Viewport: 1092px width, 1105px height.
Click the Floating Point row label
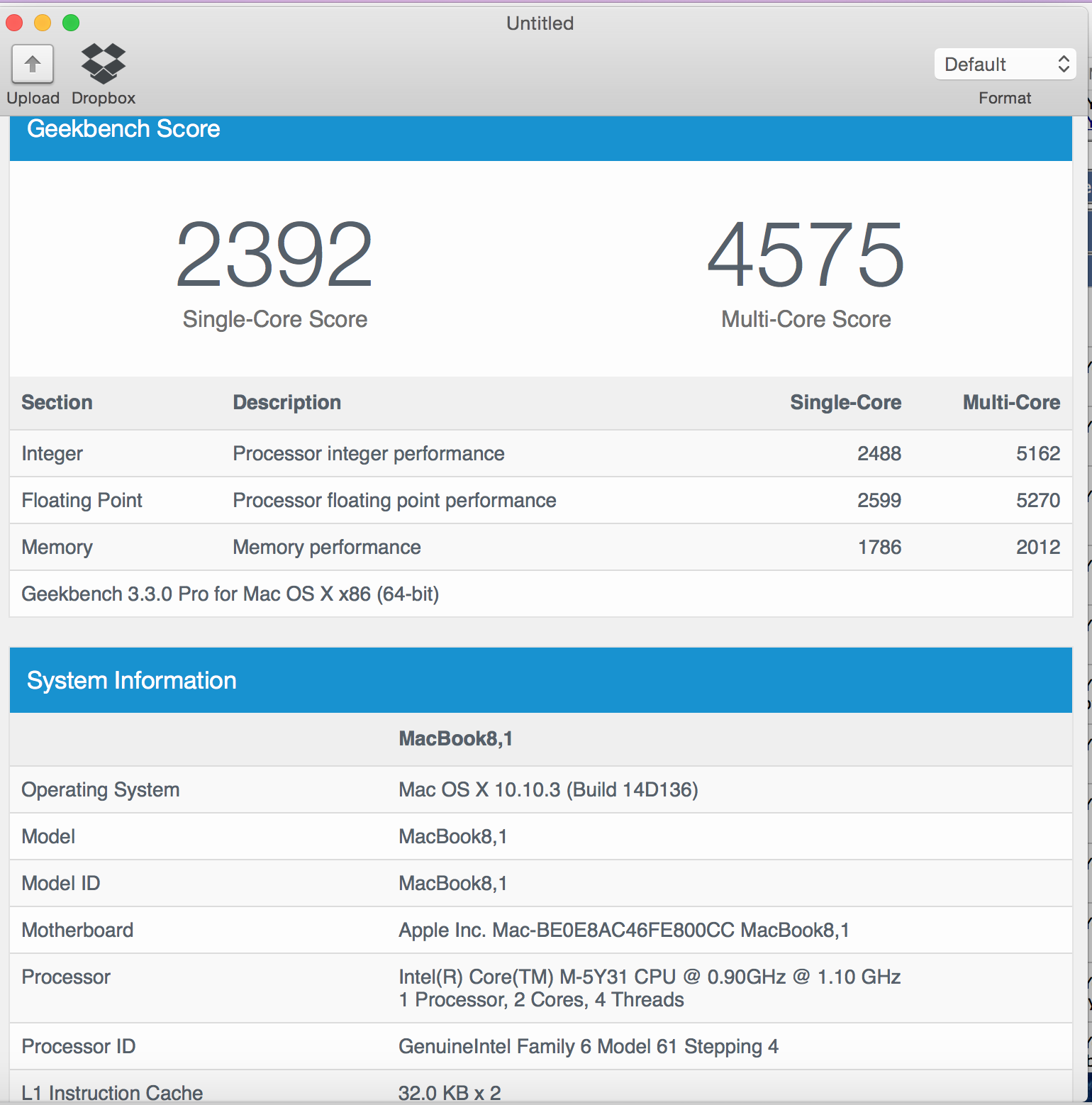click(82, 501)
